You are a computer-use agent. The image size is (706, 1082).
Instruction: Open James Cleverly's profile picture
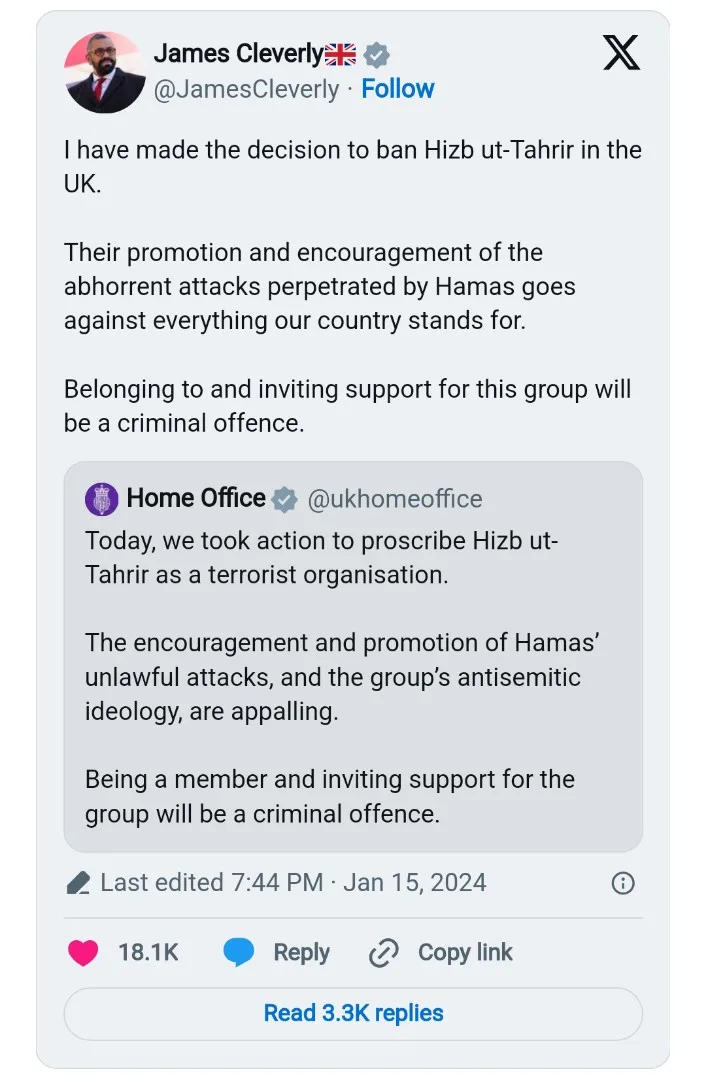coord(104,72)
